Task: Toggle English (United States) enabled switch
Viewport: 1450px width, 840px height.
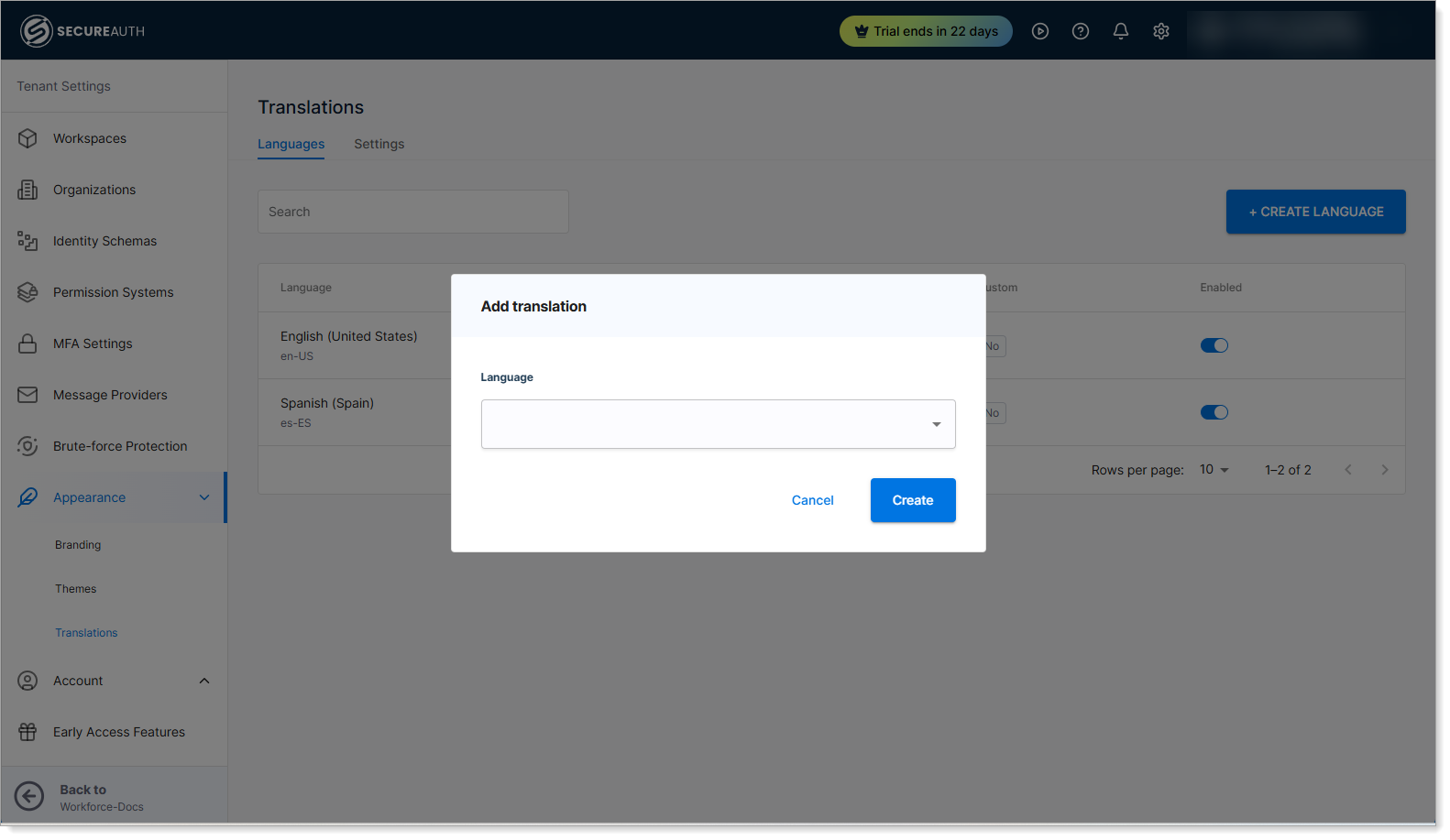Action: [1214, 345]
